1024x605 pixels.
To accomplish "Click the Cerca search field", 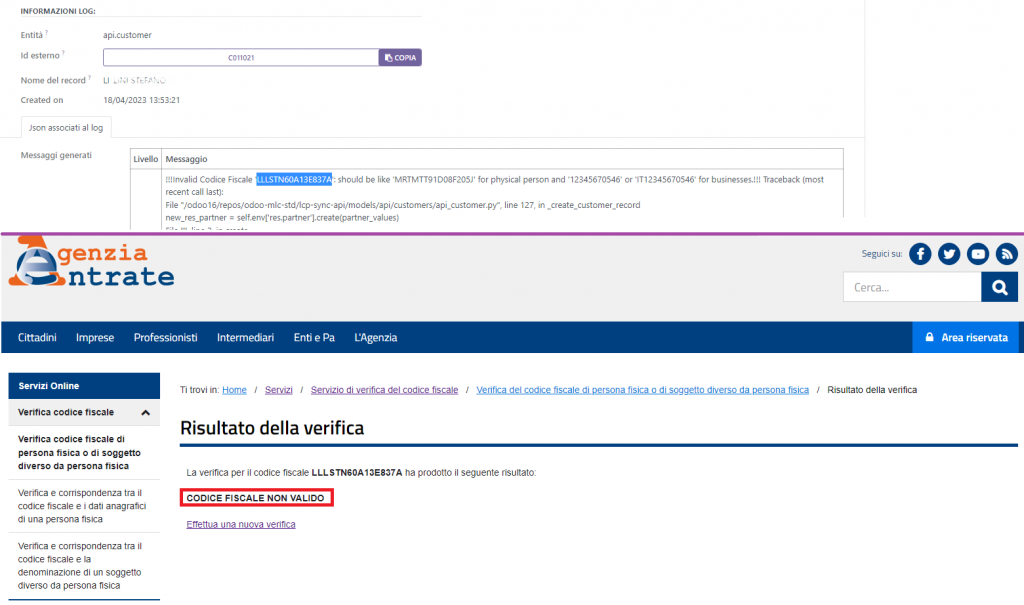I will tap(912, 288).
